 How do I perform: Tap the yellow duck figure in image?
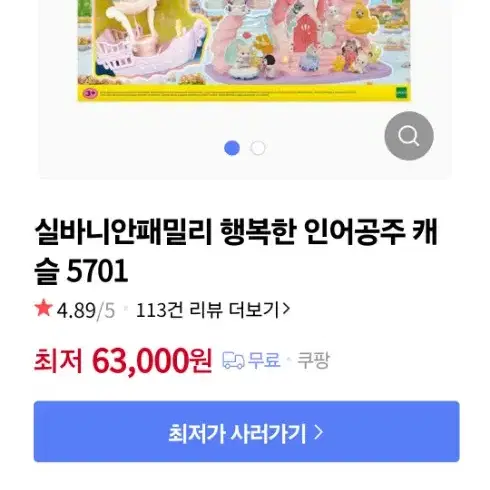(361, 19)
